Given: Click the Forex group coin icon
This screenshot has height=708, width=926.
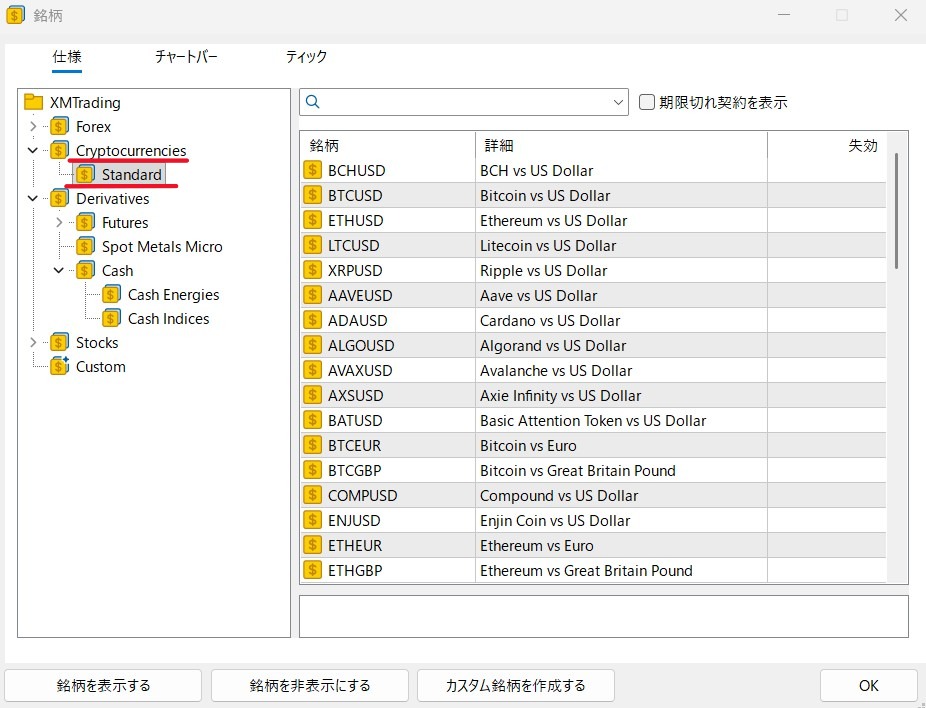Looking at the screenshot, I should [59, 126].
